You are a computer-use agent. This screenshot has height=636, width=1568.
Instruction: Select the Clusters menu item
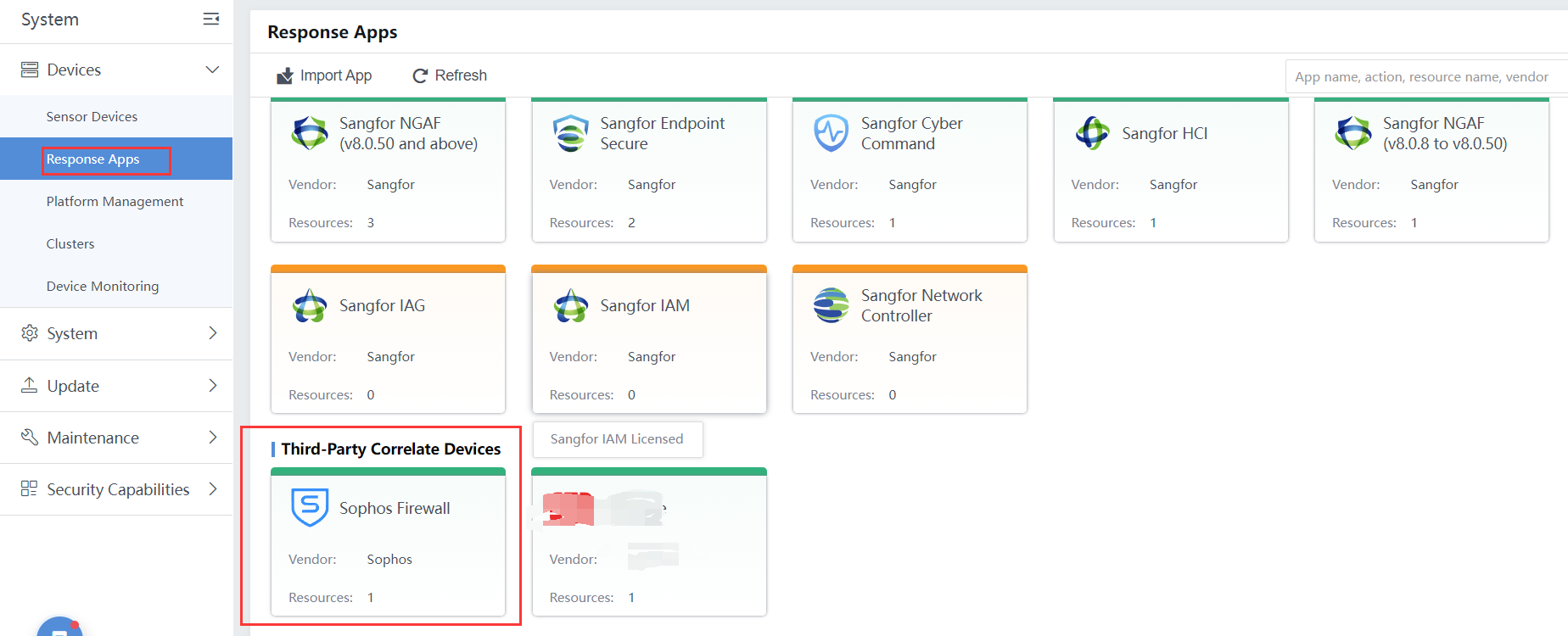point(70,243)
